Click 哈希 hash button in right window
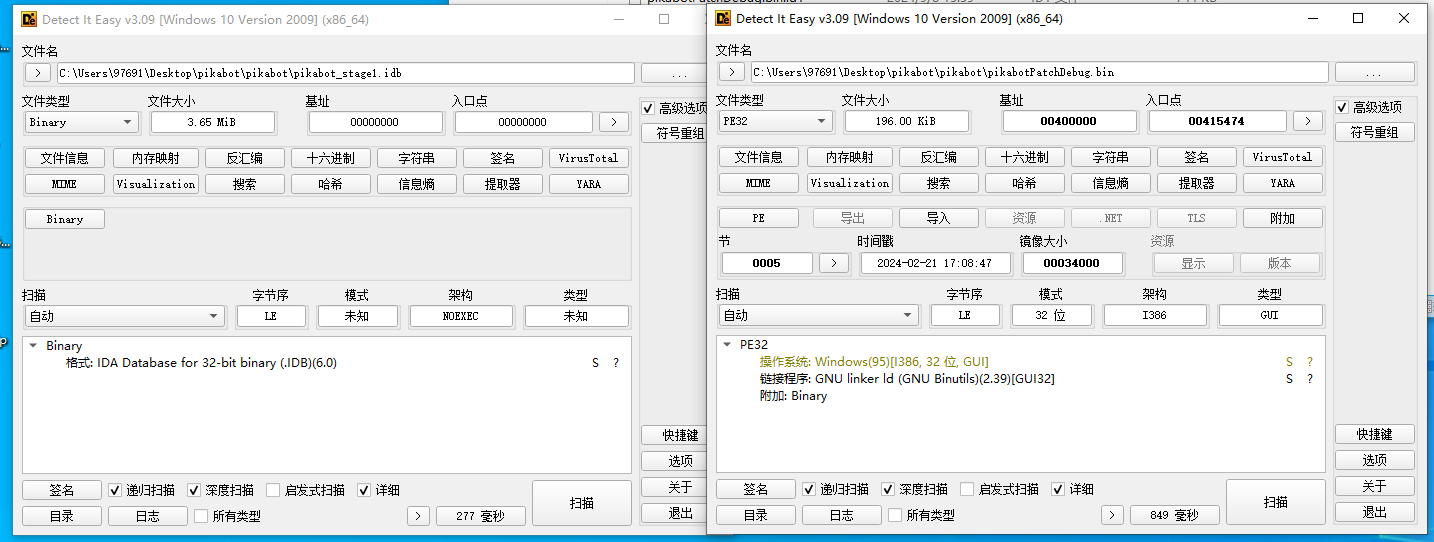 [1024, 183]
